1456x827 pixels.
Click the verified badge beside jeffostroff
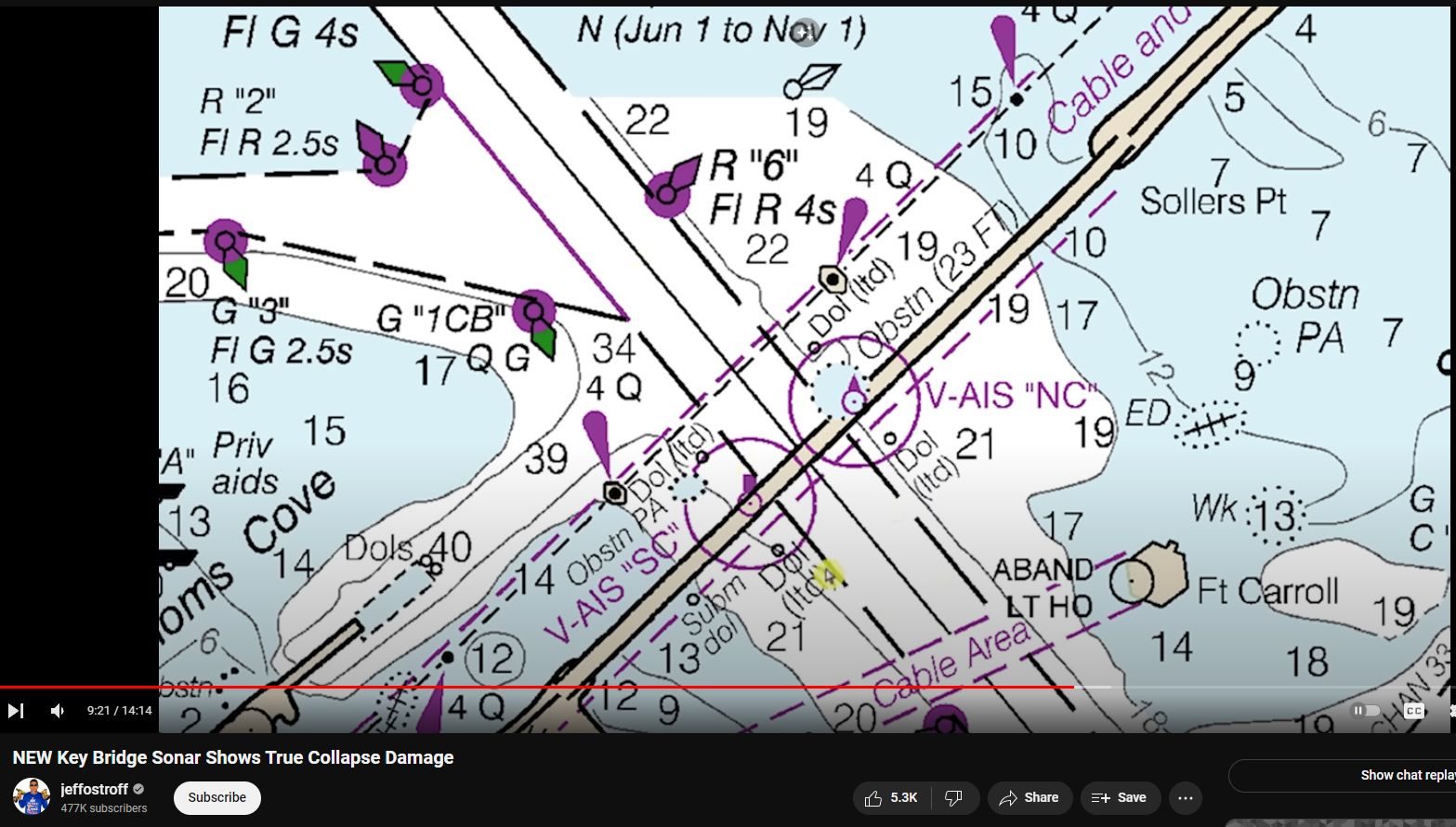[x=138, y=789]
